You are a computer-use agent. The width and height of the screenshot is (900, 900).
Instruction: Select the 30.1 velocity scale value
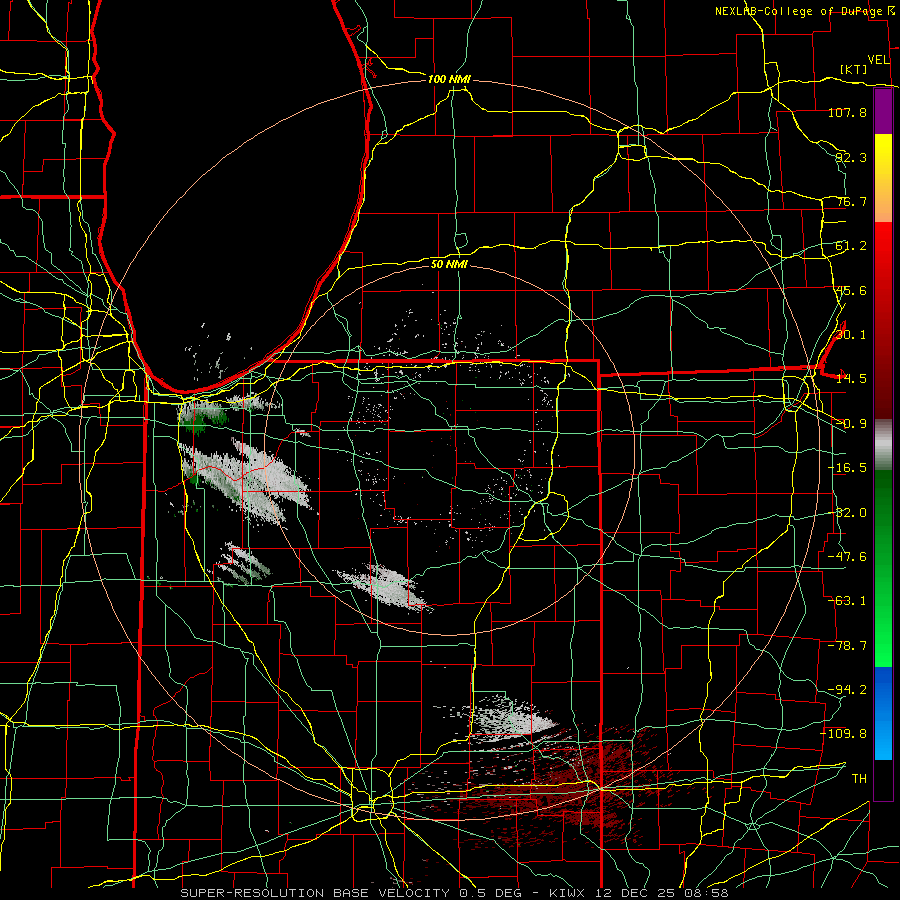[851, 335]
